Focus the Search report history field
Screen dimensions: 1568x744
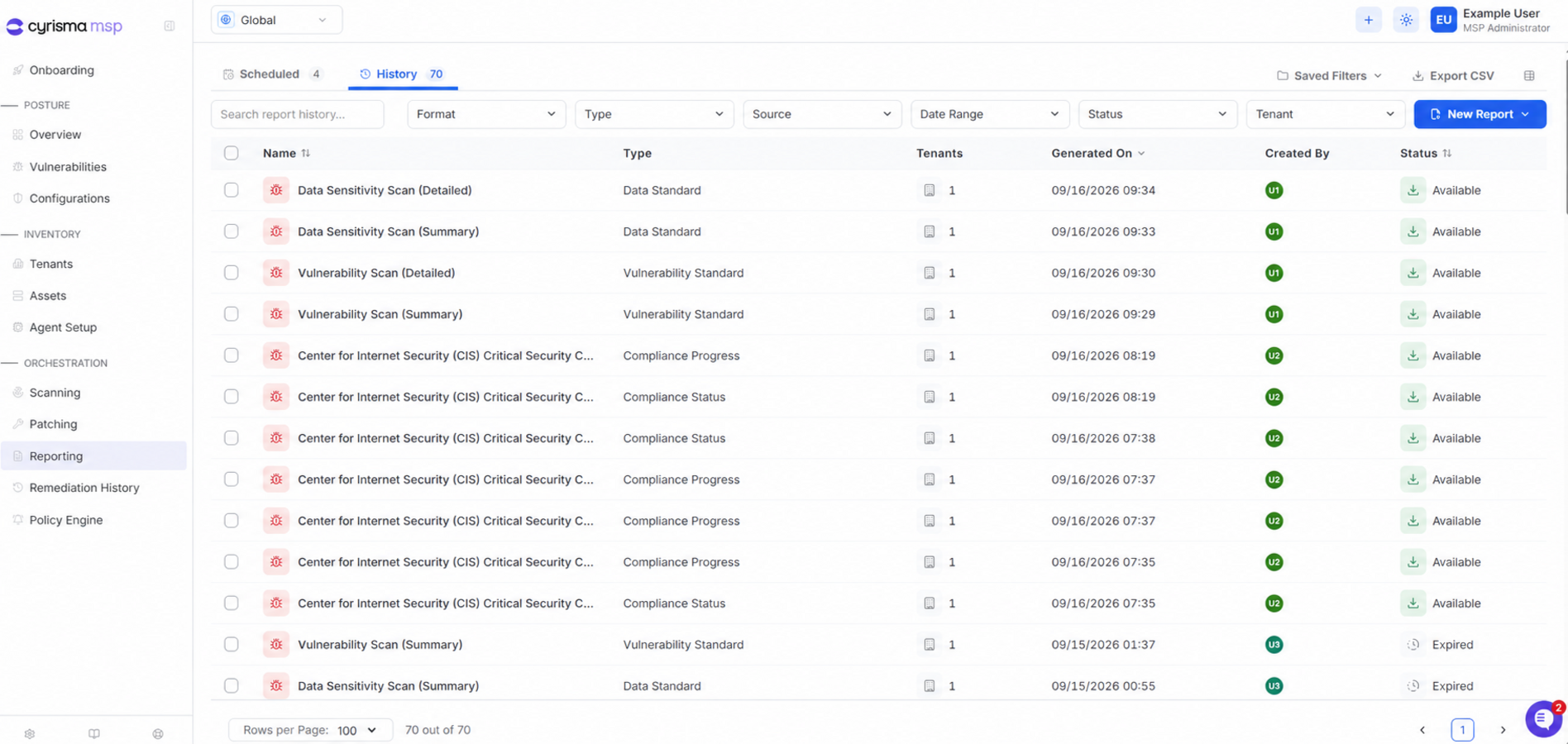(x=298, y=114)
